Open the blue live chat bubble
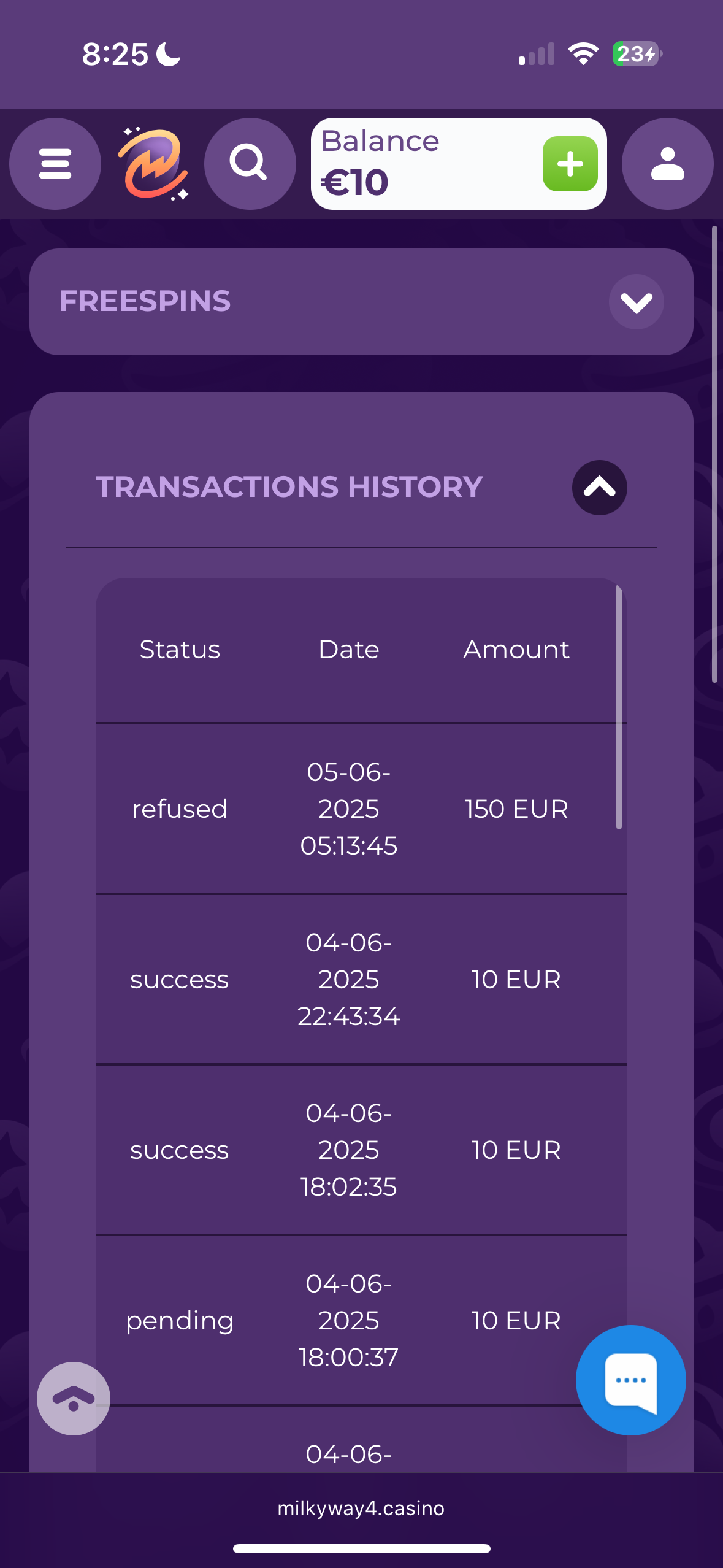The width and height of the screenshot is (723, 1568). click(x=630, y=1380)
